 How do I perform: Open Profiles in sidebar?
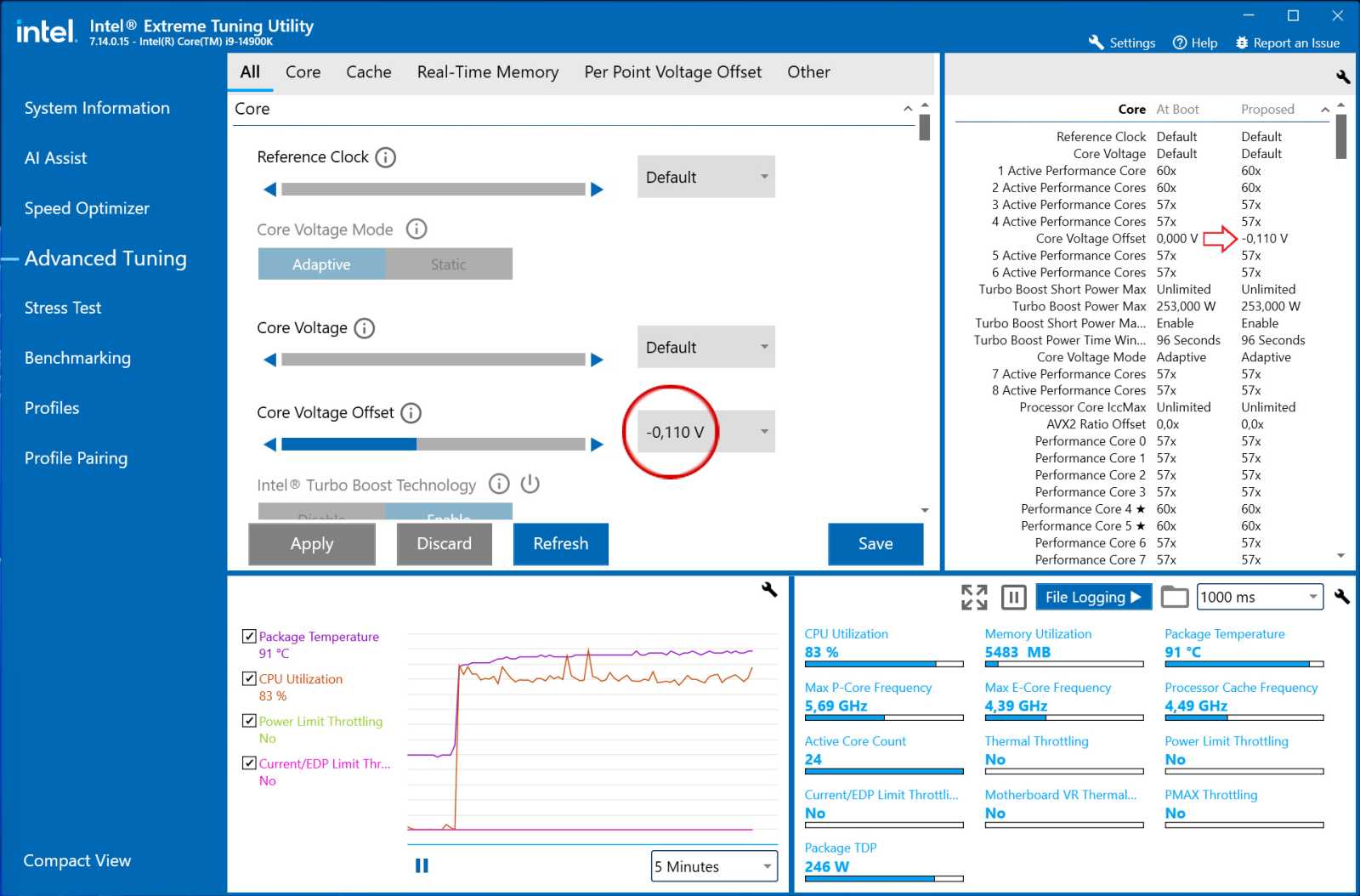(x=52, y=408)
